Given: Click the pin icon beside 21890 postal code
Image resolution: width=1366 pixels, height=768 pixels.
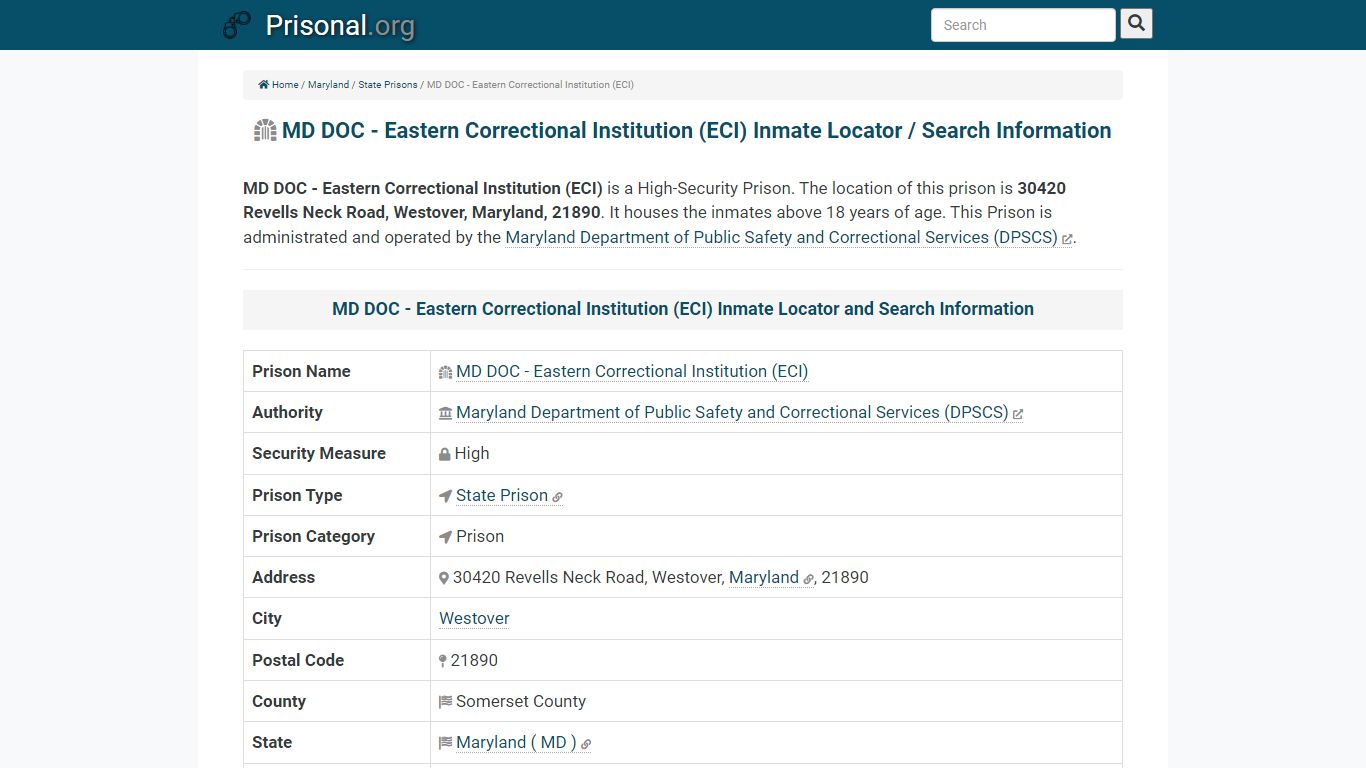Looking at the screenshot, I should (443, 661).
